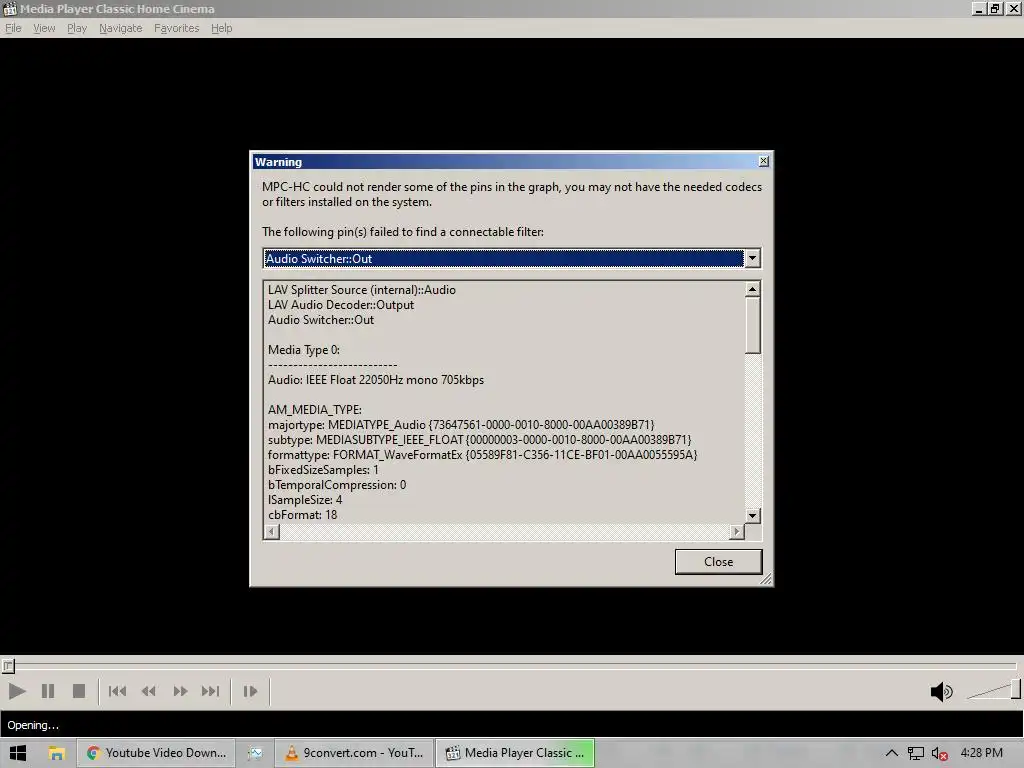The image size is (1024, 768).
Task: Open the View menu
Action: pyautogui.click(x=44, y=28)
